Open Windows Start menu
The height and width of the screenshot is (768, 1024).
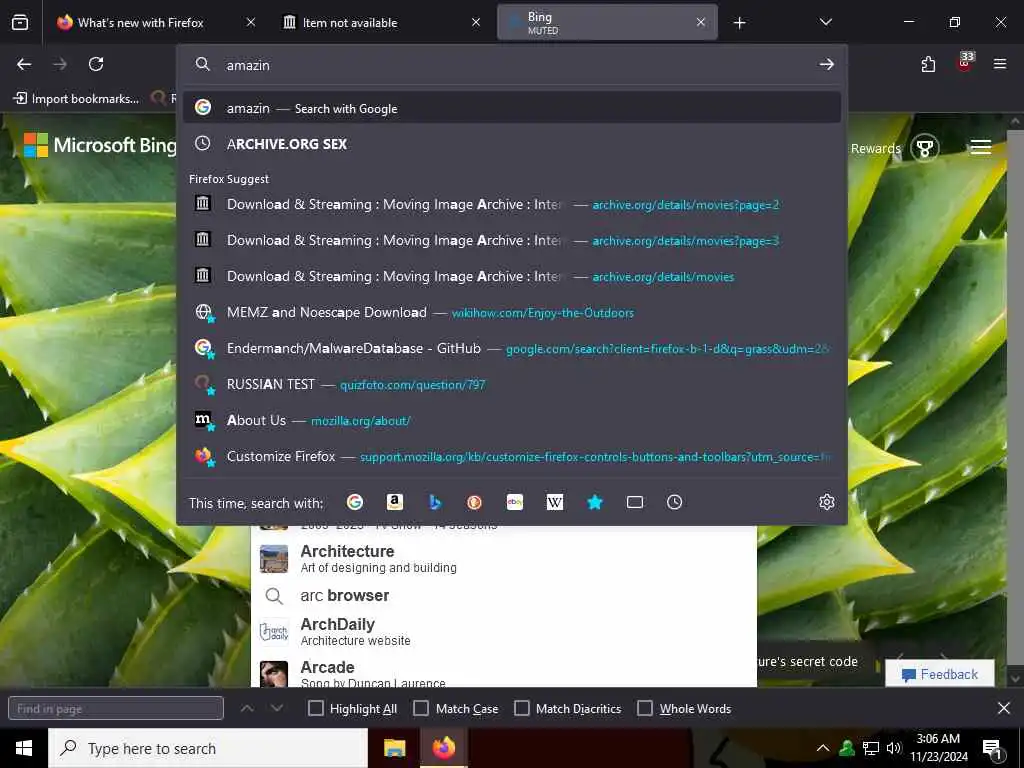(24, 748)
